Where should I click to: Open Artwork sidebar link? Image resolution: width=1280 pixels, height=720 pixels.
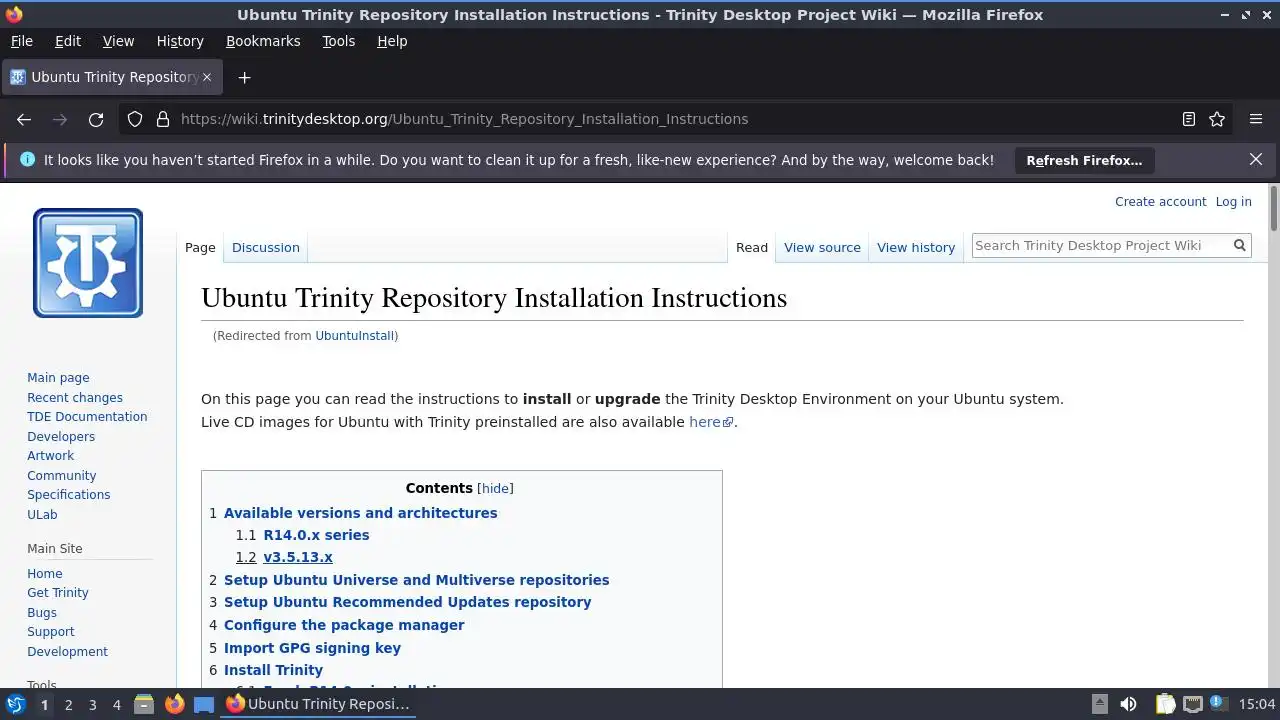(50, 456)
